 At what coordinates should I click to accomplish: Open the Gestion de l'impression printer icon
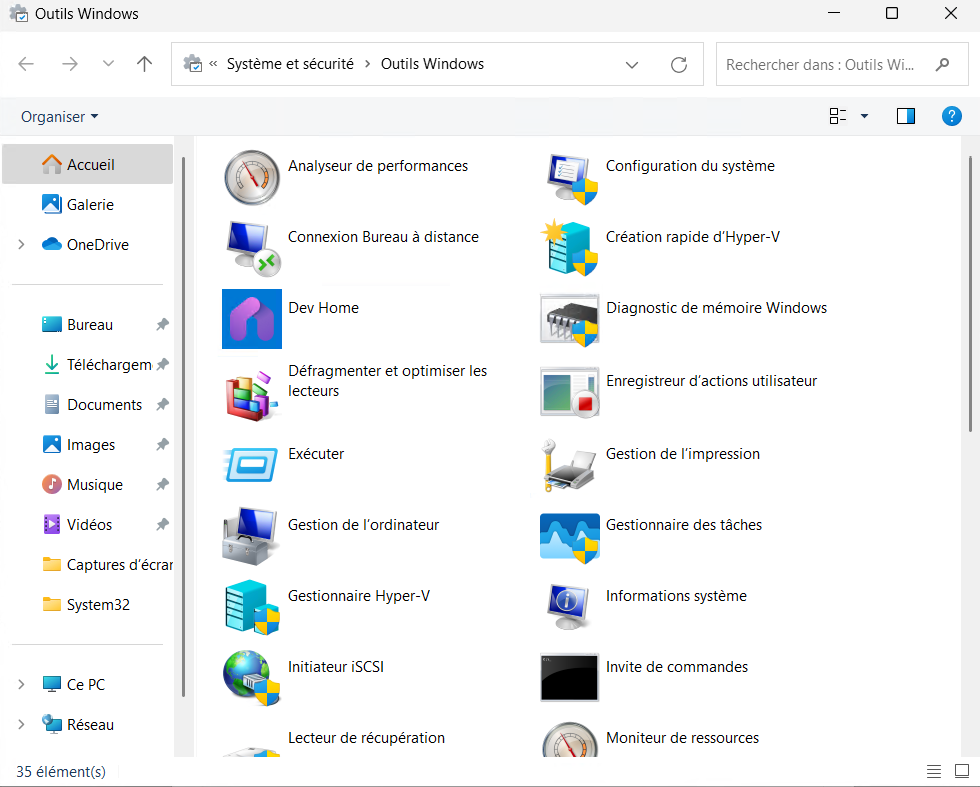569,465
